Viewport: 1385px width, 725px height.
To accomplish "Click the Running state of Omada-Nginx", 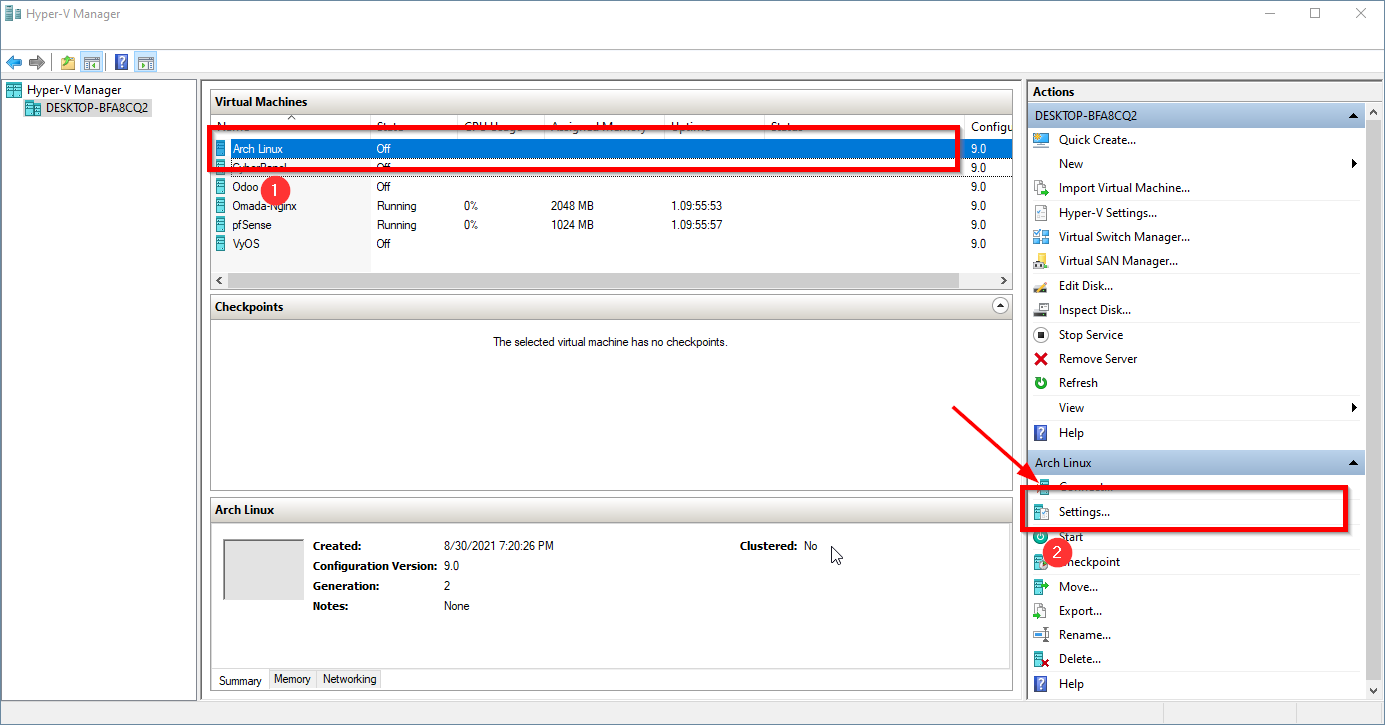I will 396,206.
